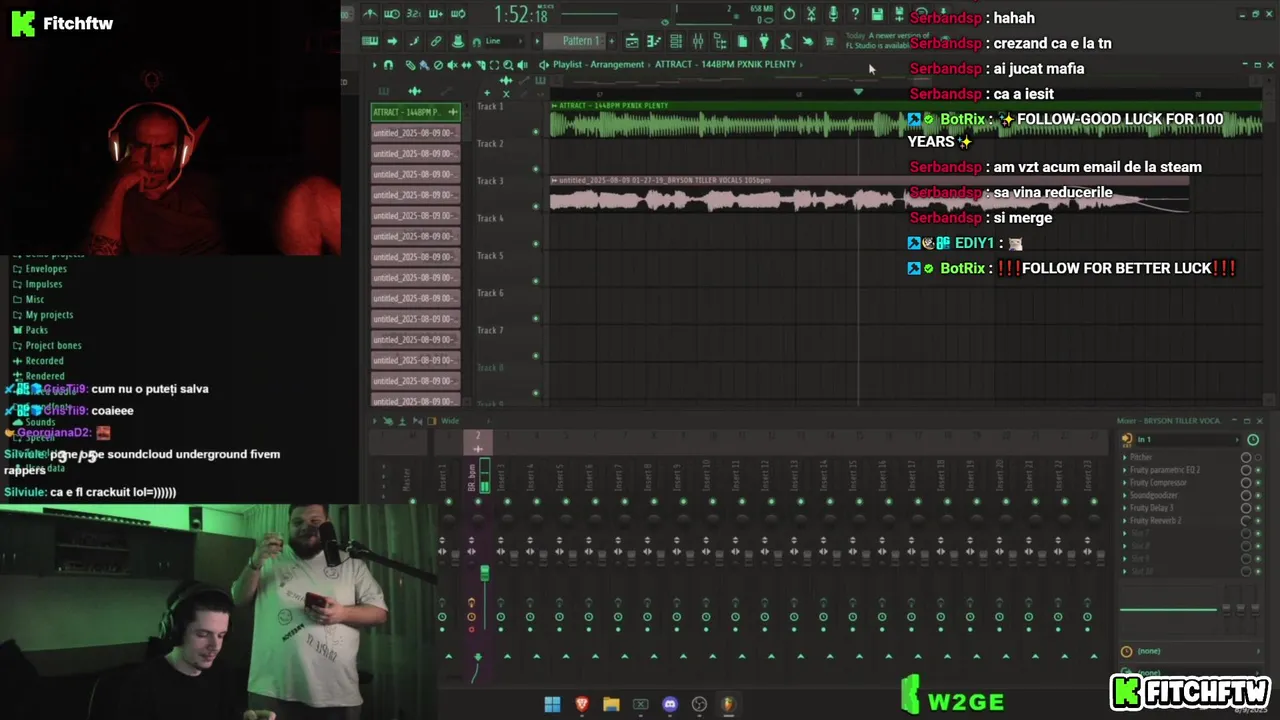Screen dimensions: 1280x720
Task: Save project with floppy disk icon
Action: [x=877, y=14]
